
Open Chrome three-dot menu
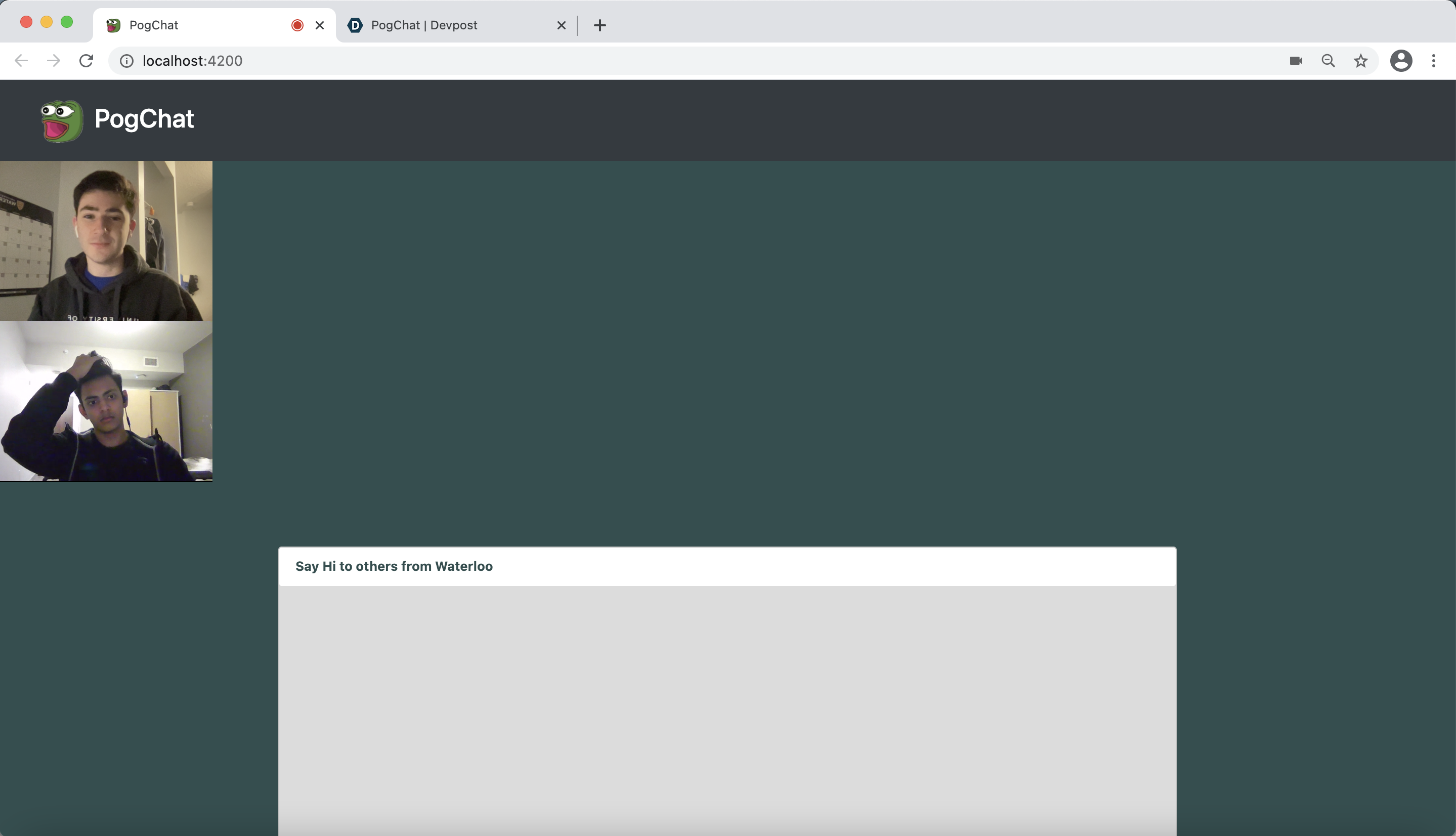pos(1434,61)
